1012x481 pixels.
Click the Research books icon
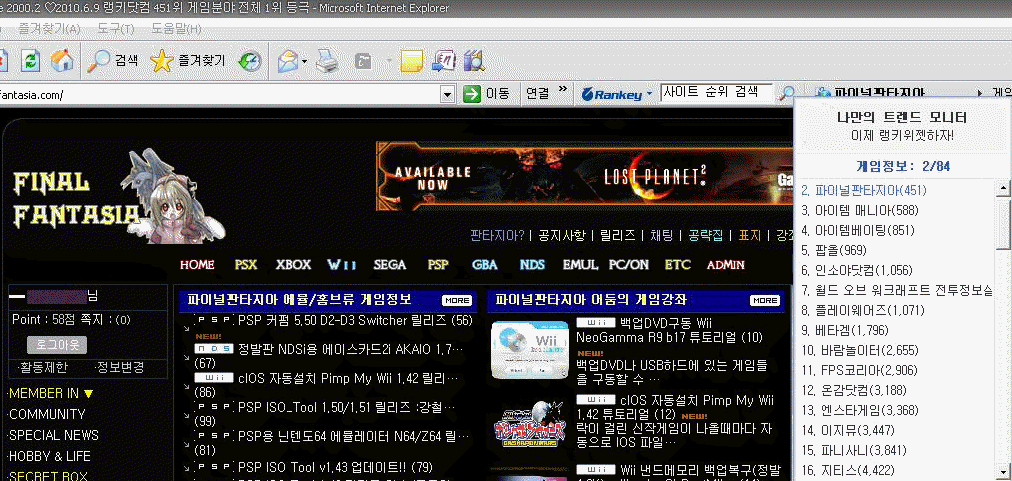[x=474, y=61]
